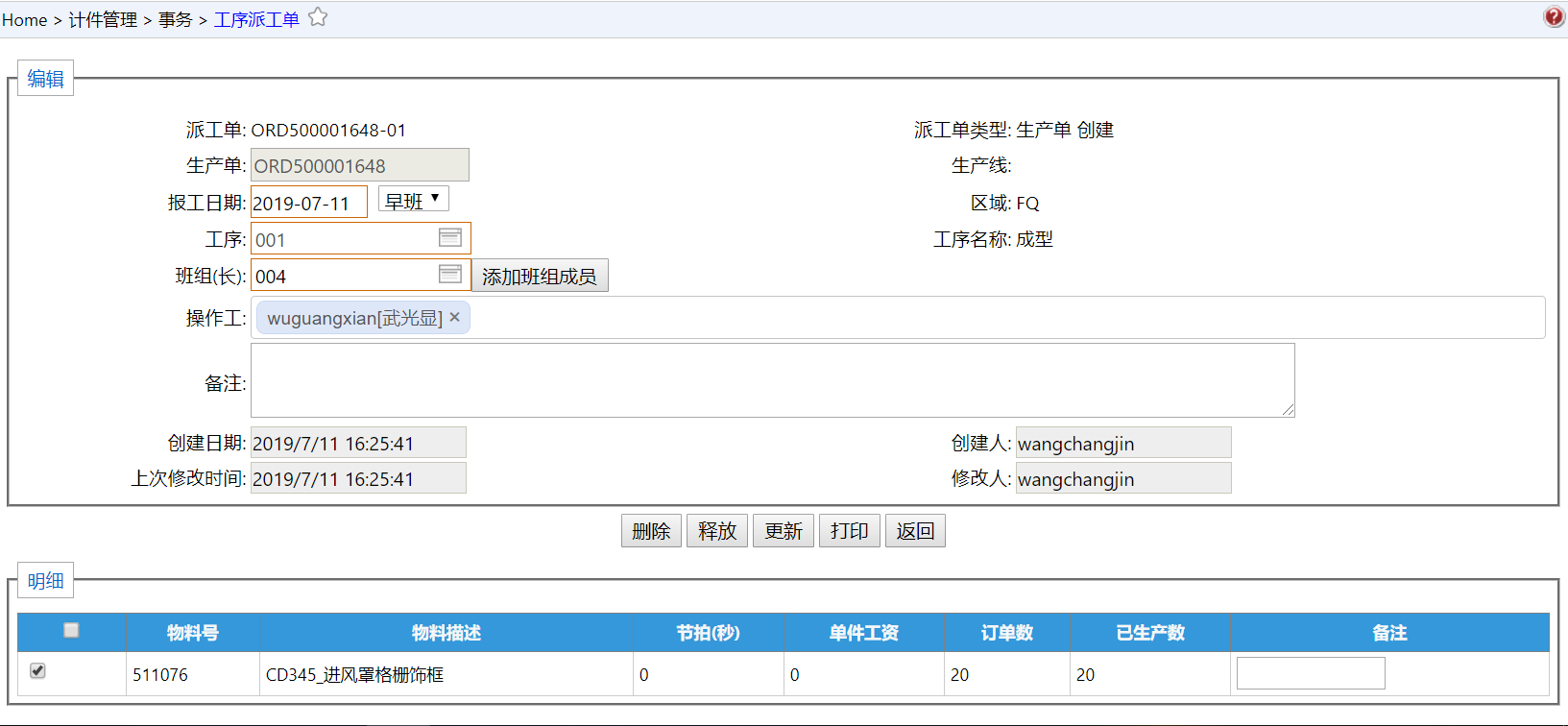Click the 订单数 column header
1568x726 pixels.
click(x=1007, y=633)
